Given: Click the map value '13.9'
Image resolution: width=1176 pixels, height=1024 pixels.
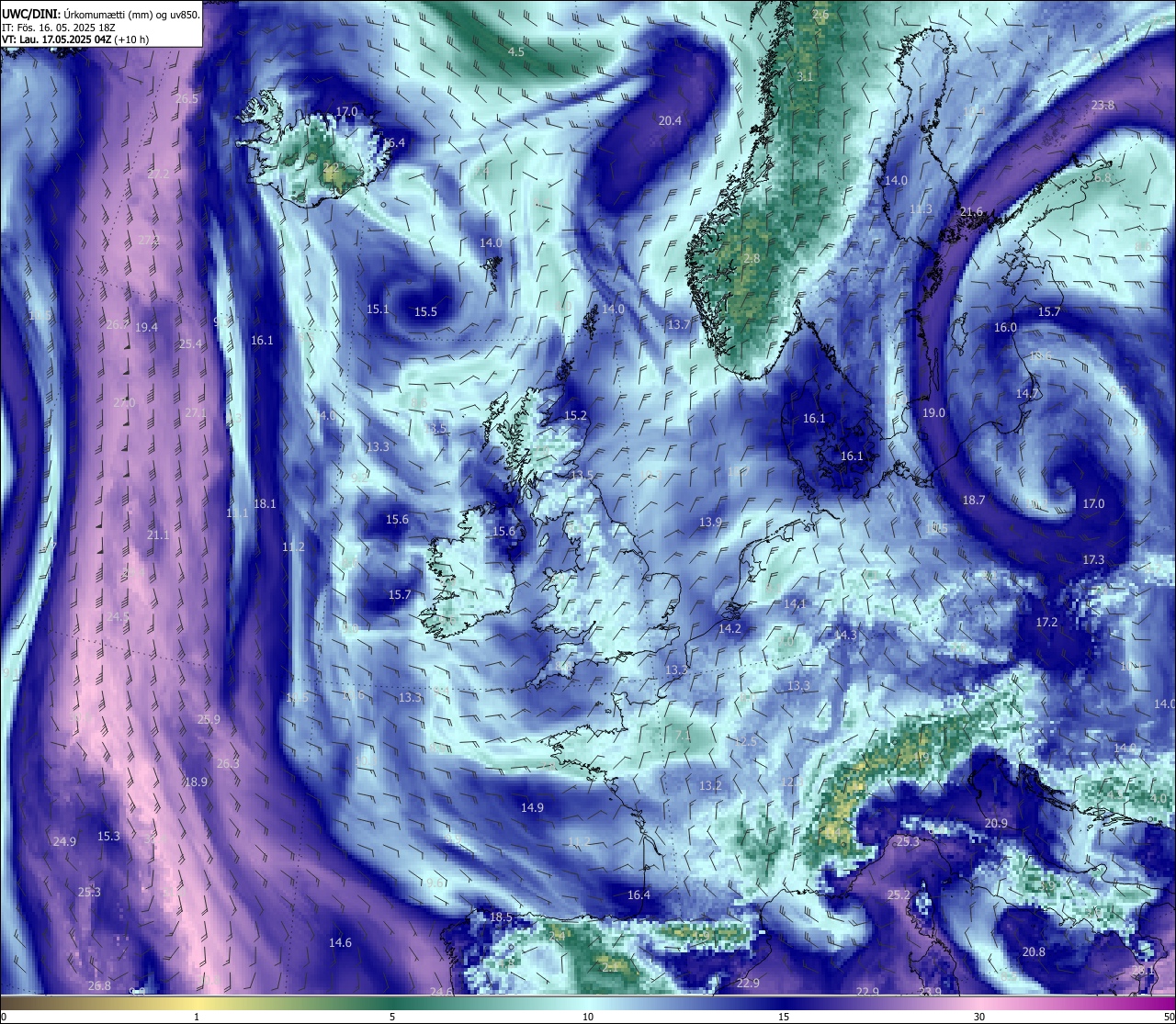Looking at the screenshot, I should click(x=710, y=523).
